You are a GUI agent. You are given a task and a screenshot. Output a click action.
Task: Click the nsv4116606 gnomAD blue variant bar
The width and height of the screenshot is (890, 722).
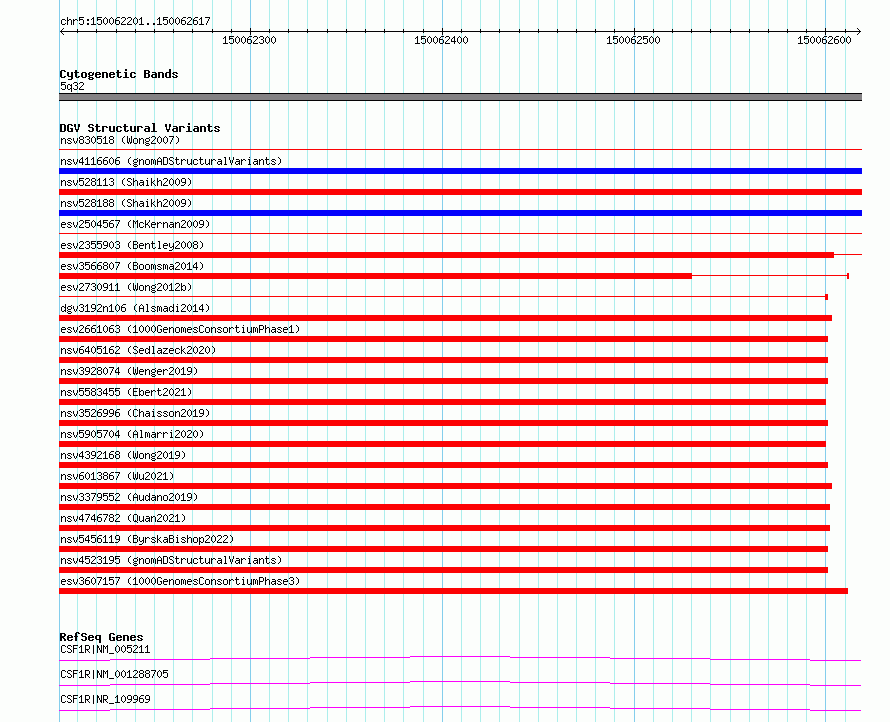(x=460, y=171)
